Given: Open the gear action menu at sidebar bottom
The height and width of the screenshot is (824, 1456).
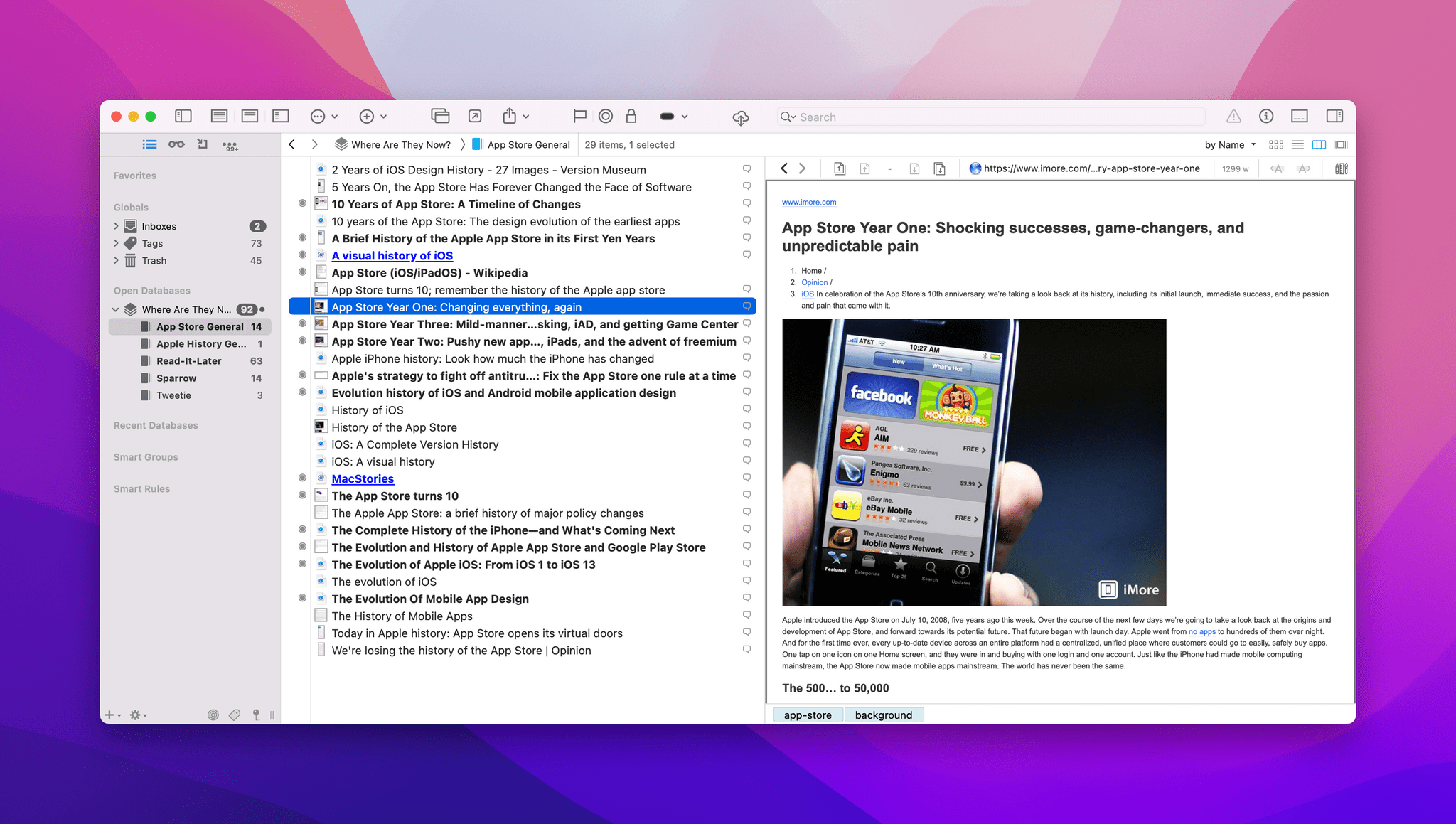Looking at the screenshot, I should [x=138, y=715].
